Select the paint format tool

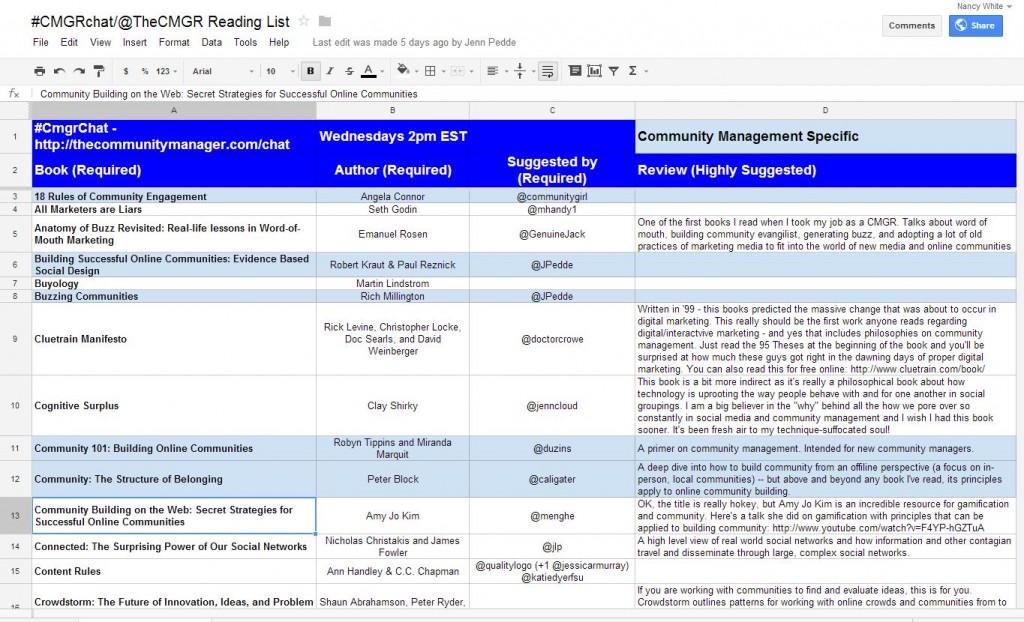click(x=99, y=71)
